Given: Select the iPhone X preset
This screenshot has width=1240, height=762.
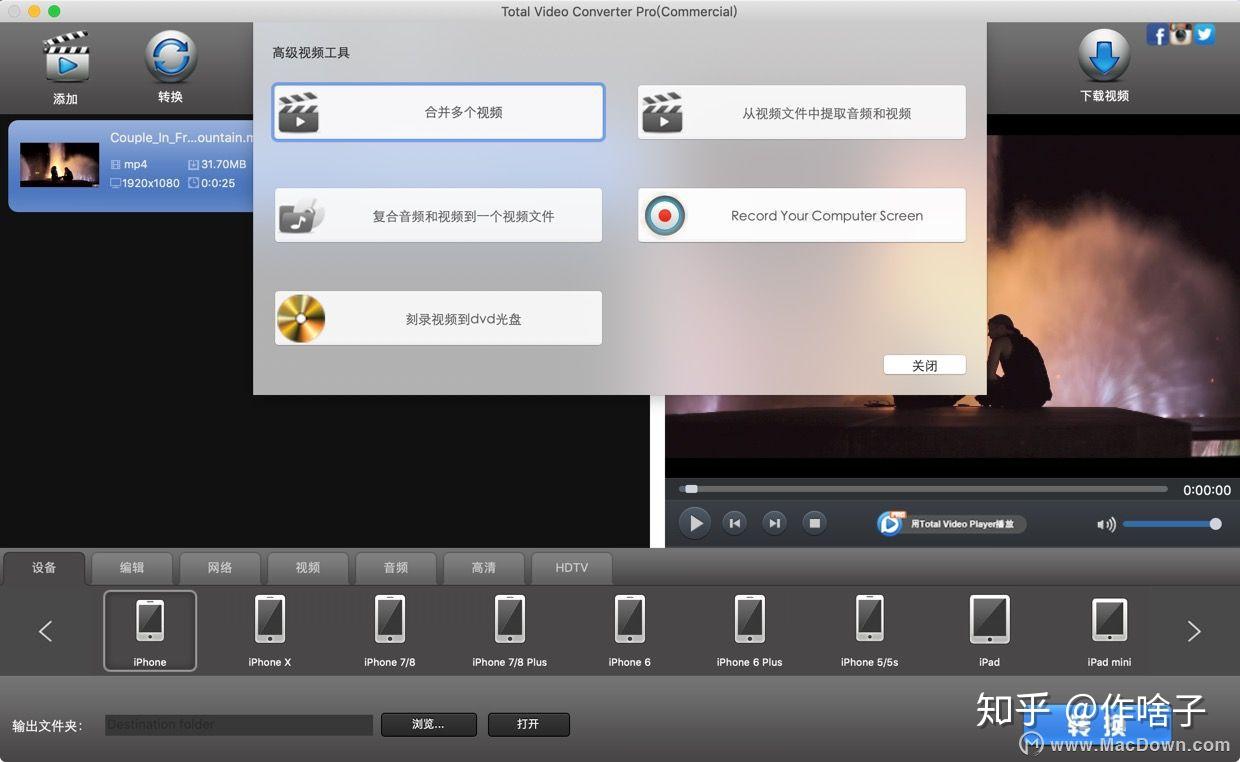Looking at the screenshot, I should [x=270, y=631].
